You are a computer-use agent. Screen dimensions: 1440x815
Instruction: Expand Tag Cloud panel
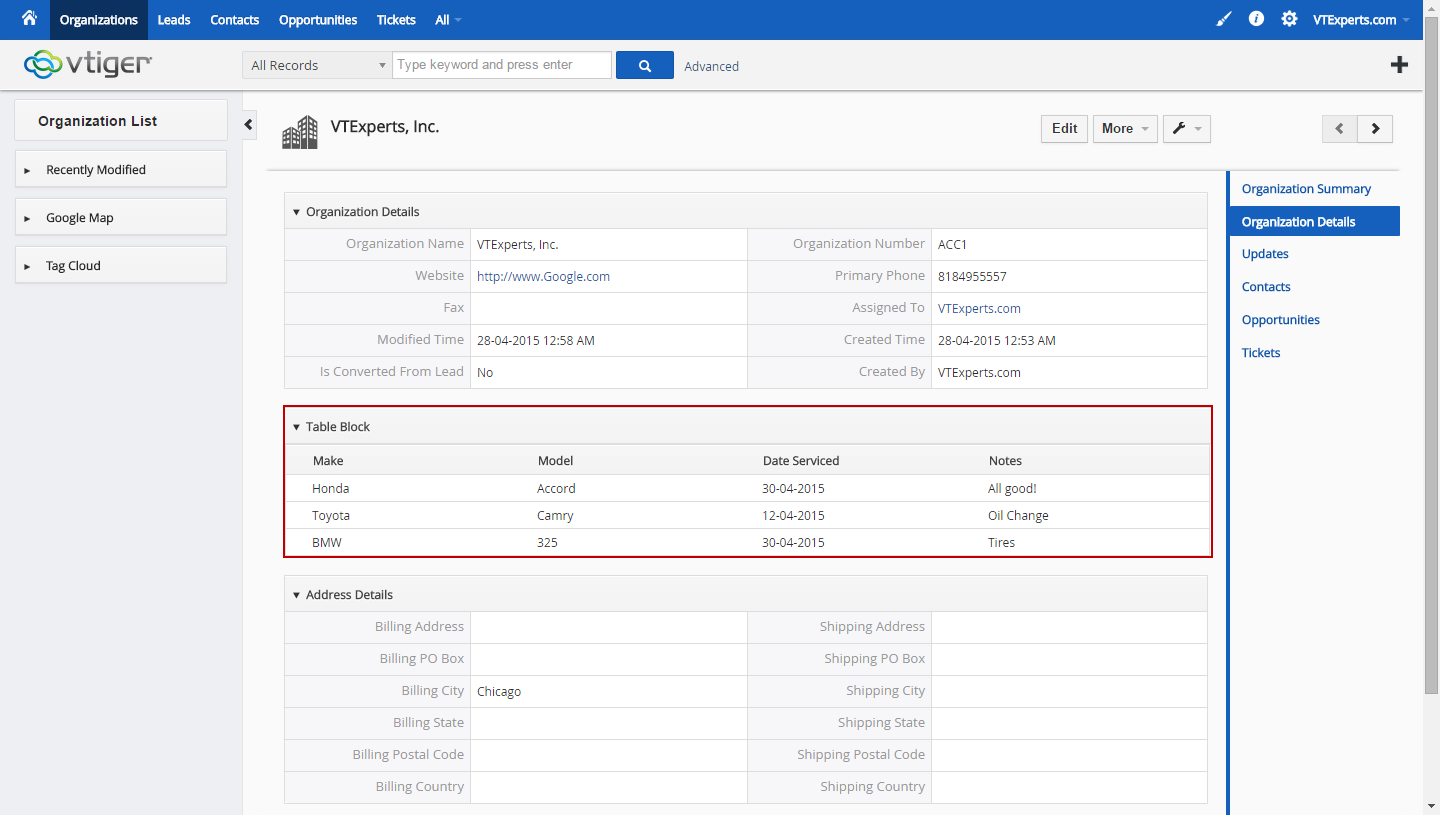121,265
